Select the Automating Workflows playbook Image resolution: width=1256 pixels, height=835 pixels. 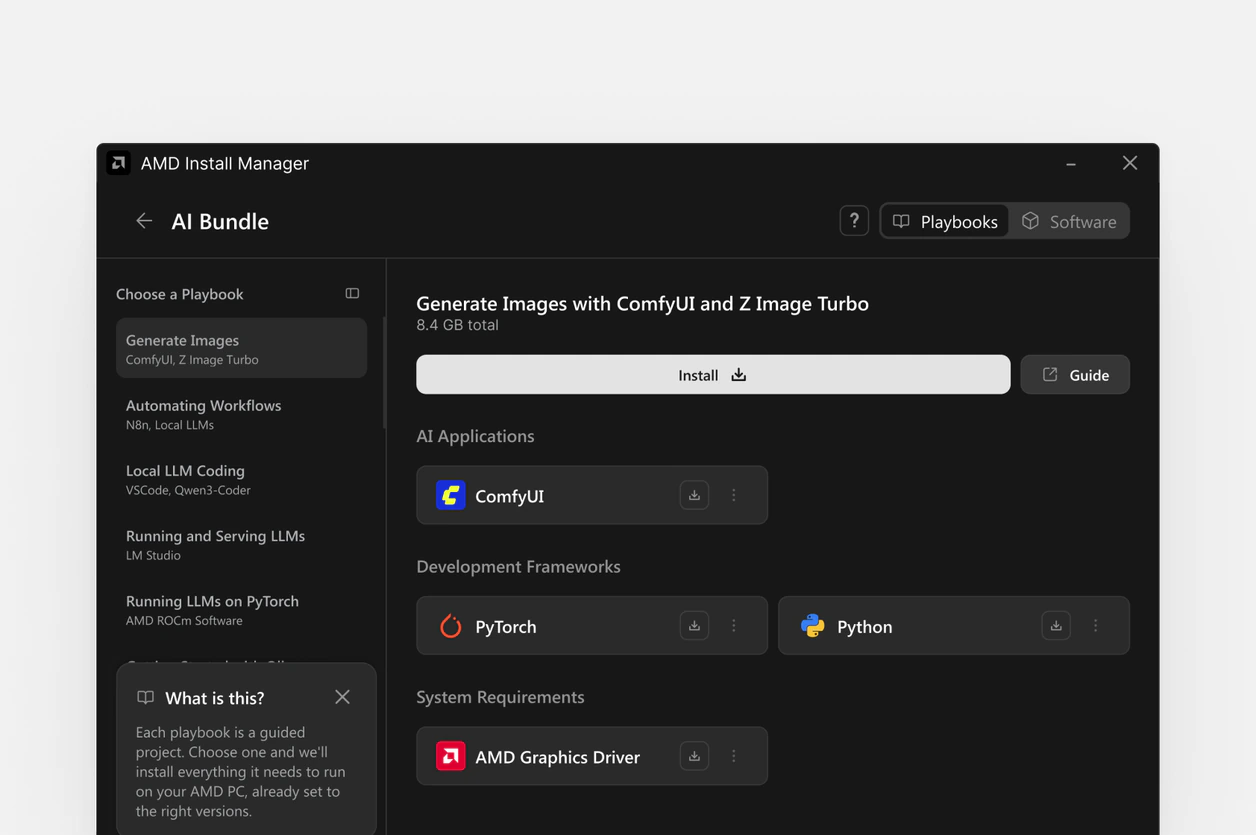click(x=241, y=414)
